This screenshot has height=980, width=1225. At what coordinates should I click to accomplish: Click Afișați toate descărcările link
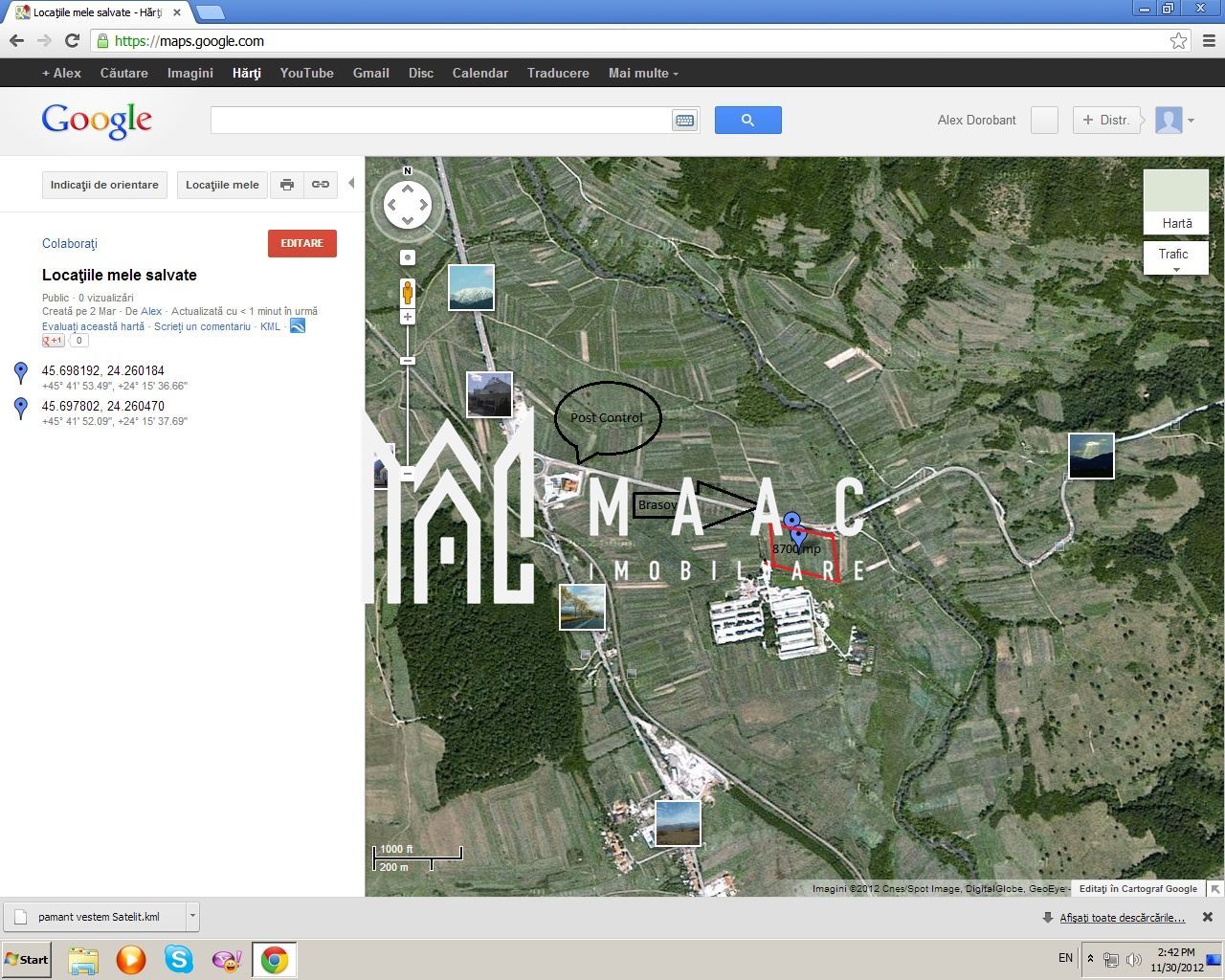click(x=1122, y=918)
